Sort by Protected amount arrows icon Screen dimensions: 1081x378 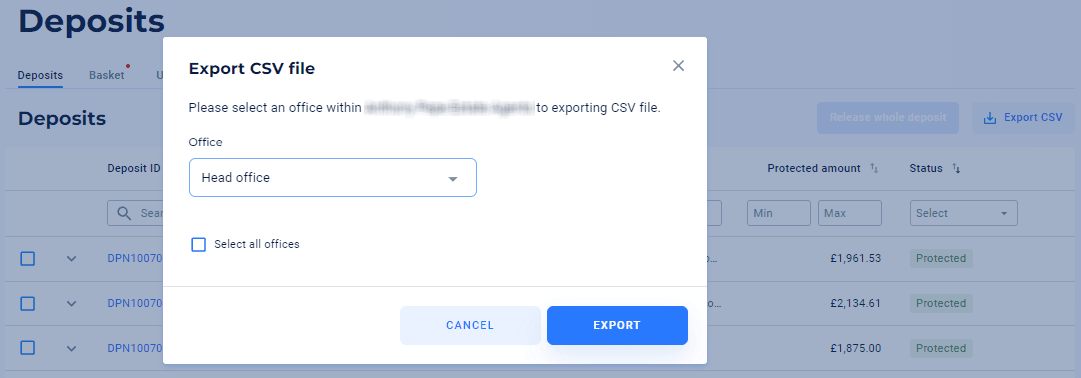click(874, 168)
